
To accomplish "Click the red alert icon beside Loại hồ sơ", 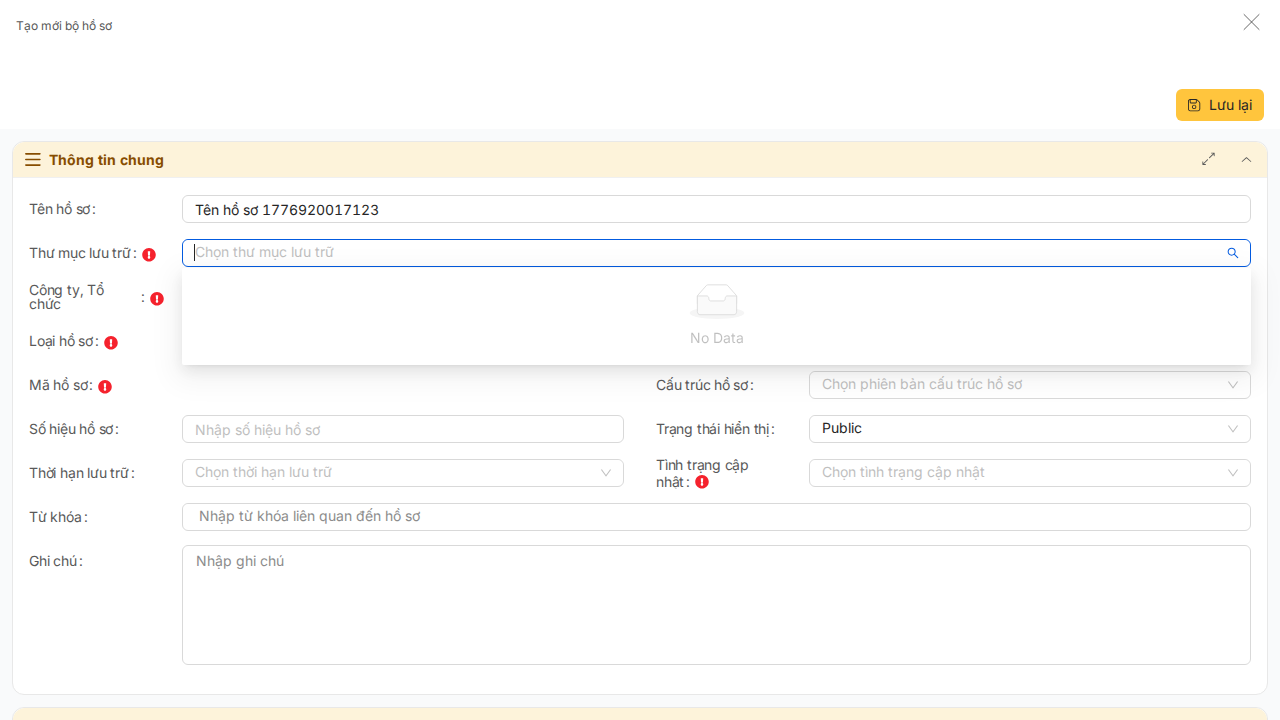I will (x=111, y=343).
